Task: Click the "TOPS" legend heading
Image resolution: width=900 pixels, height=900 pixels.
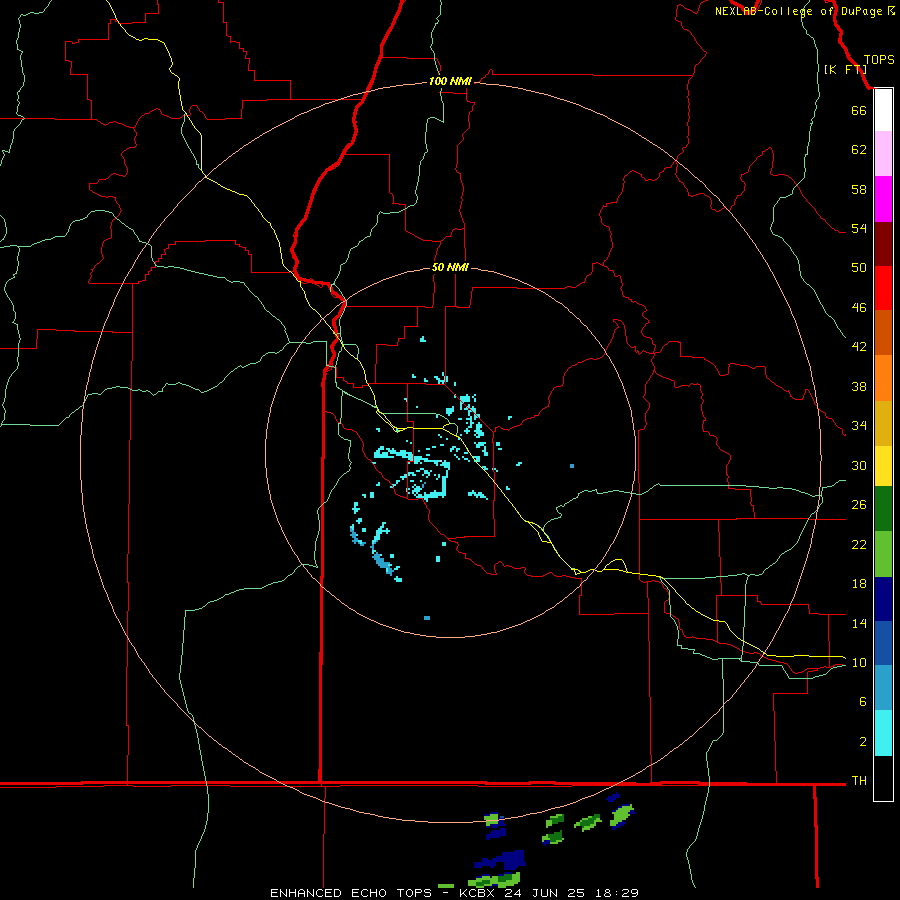Action: coord(879,60)
